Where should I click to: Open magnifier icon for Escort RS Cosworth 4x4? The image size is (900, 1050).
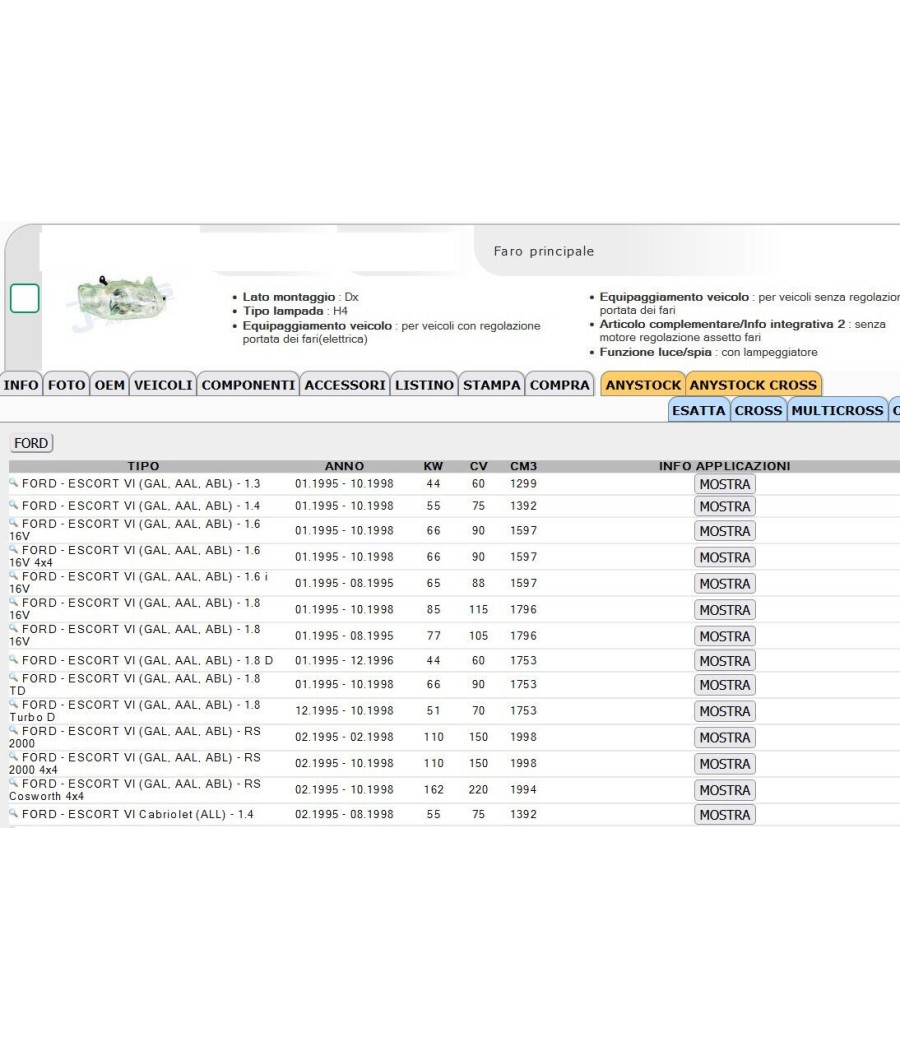[x=13, y=782]
